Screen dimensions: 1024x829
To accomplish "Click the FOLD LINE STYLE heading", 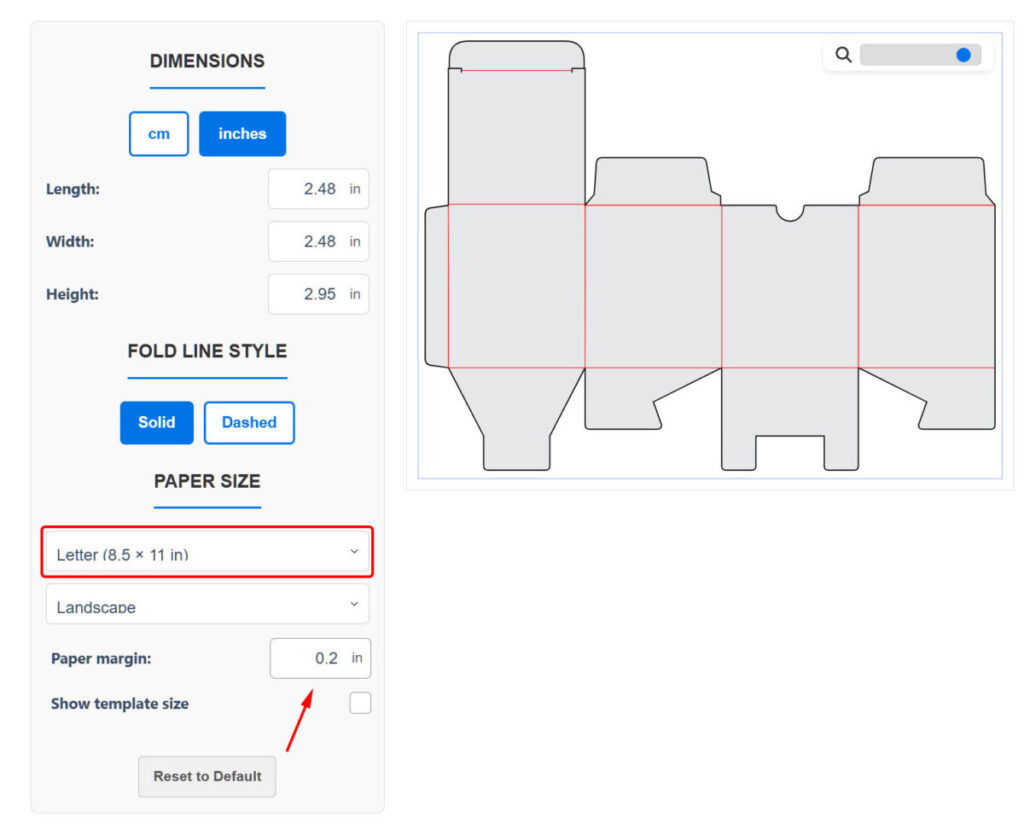I will pos(207,351).
